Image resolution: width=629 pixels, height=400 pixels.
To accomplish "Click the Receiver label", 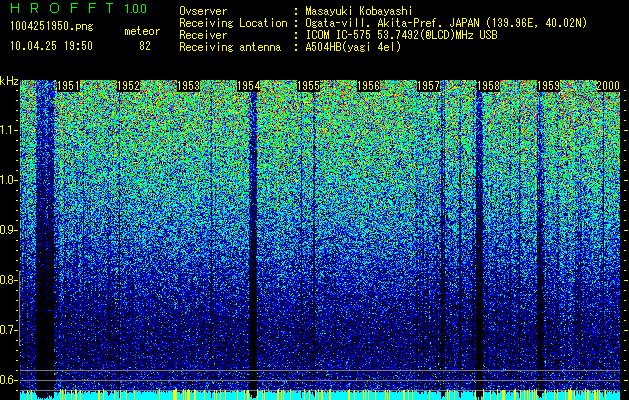I will (203, 35).
